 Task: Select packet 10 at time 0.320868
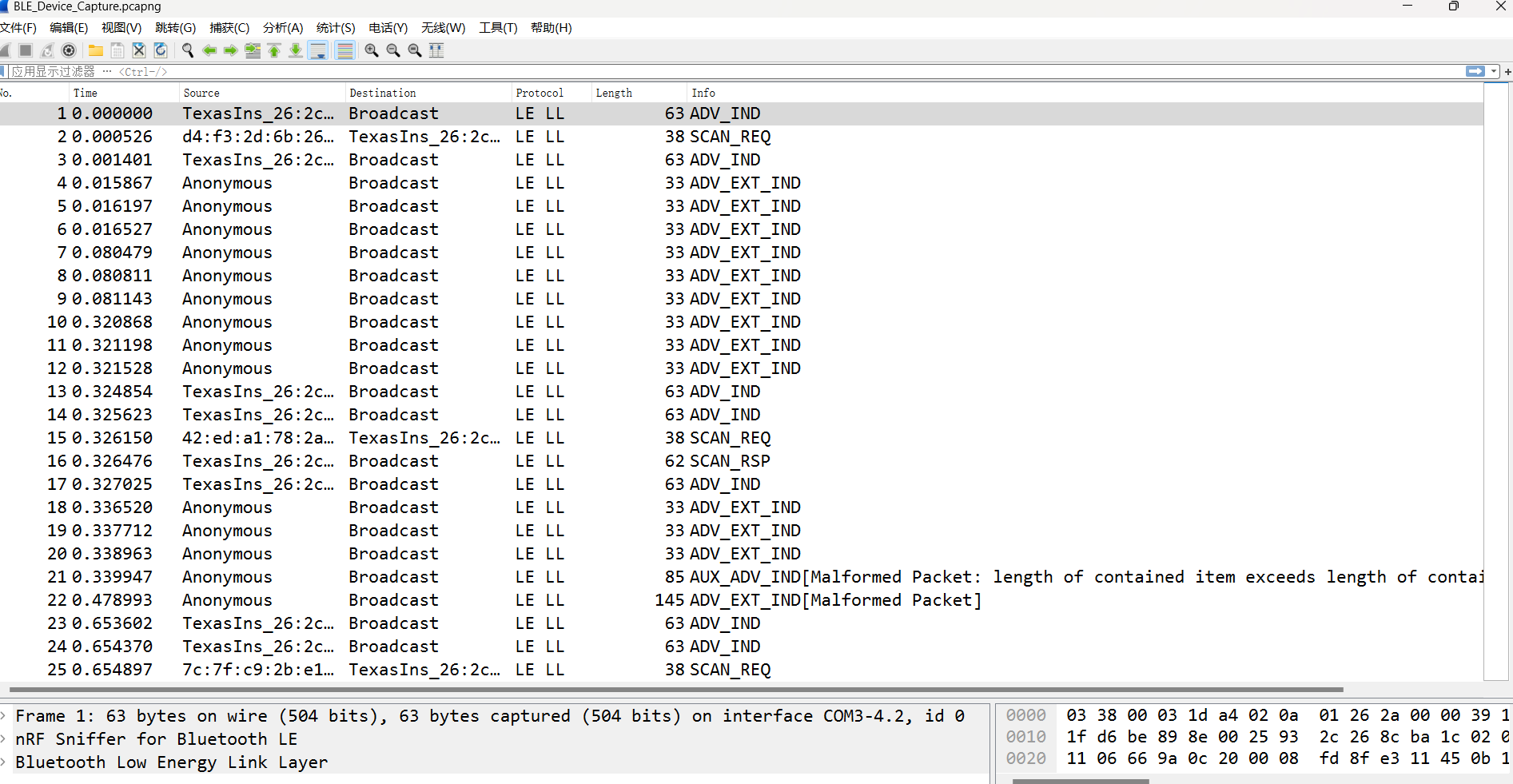(742, 322)
